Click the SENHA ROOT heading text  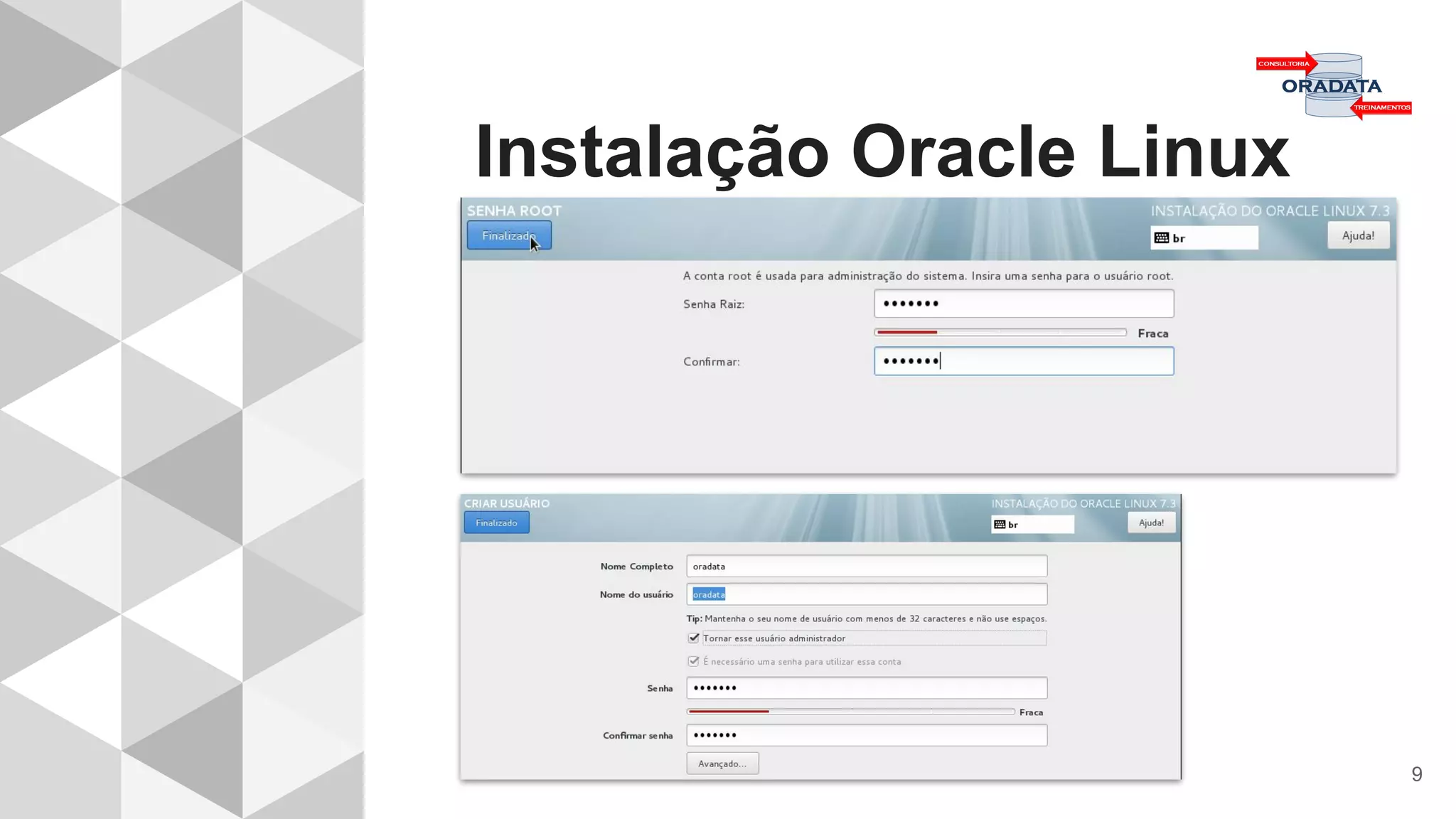(x=514, y=210)
